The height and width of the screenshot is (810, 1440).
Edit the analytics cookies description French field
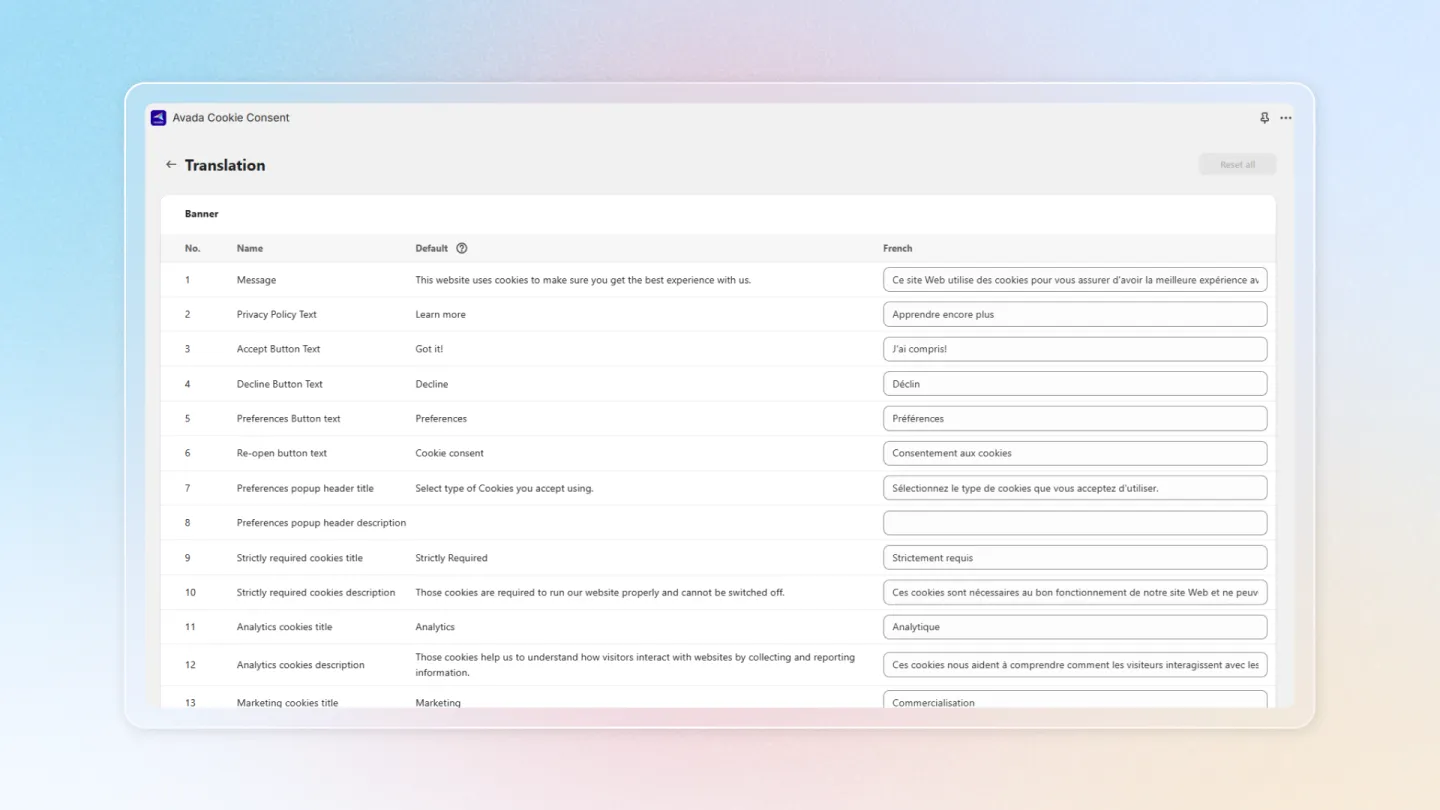(1075, 665)
